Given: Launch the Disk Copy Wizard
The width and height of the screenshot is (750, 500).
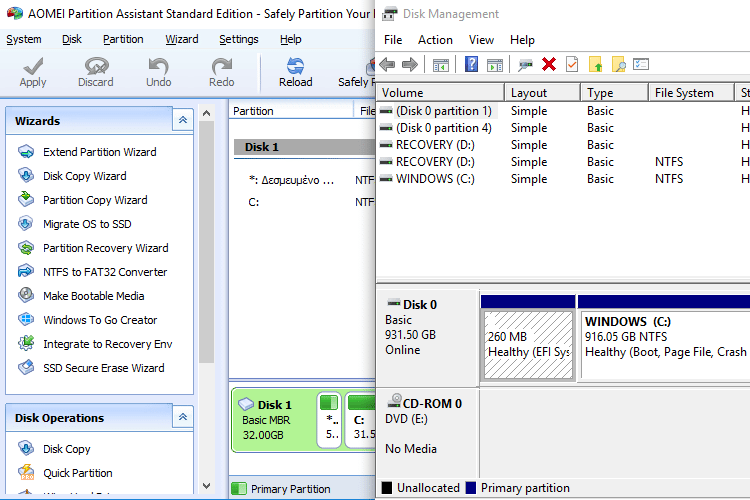Looking at the screenshot, I should [x=85, y=176].
